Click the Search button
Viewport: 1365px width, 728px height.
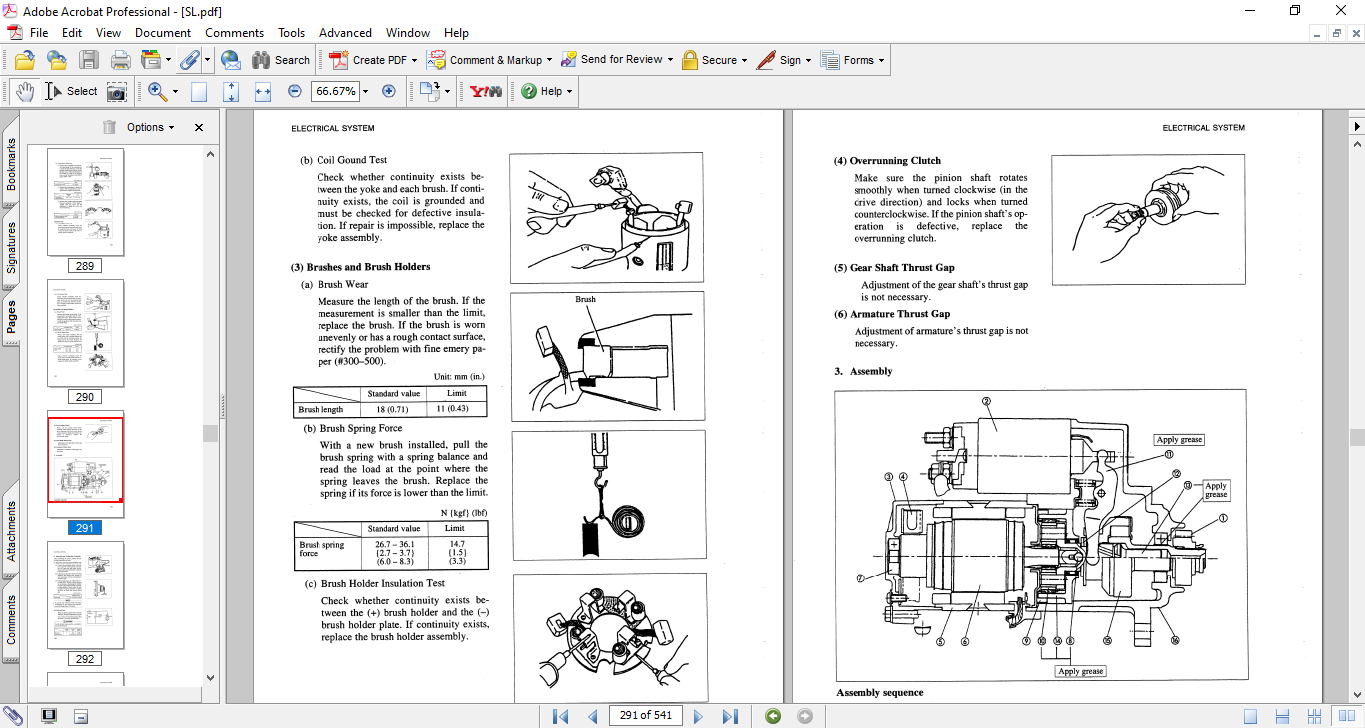[x=281, y=60]
